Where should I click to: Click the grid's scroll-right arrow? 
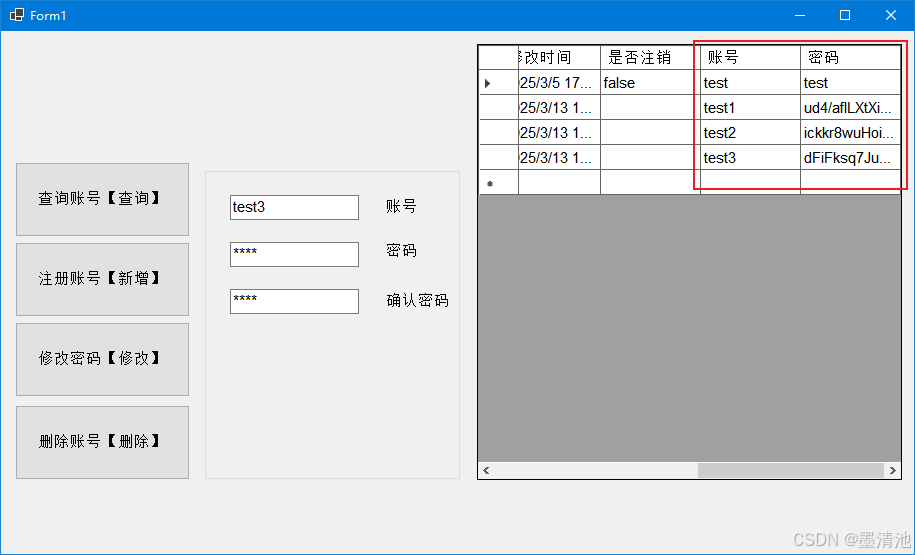pos(892,470)
